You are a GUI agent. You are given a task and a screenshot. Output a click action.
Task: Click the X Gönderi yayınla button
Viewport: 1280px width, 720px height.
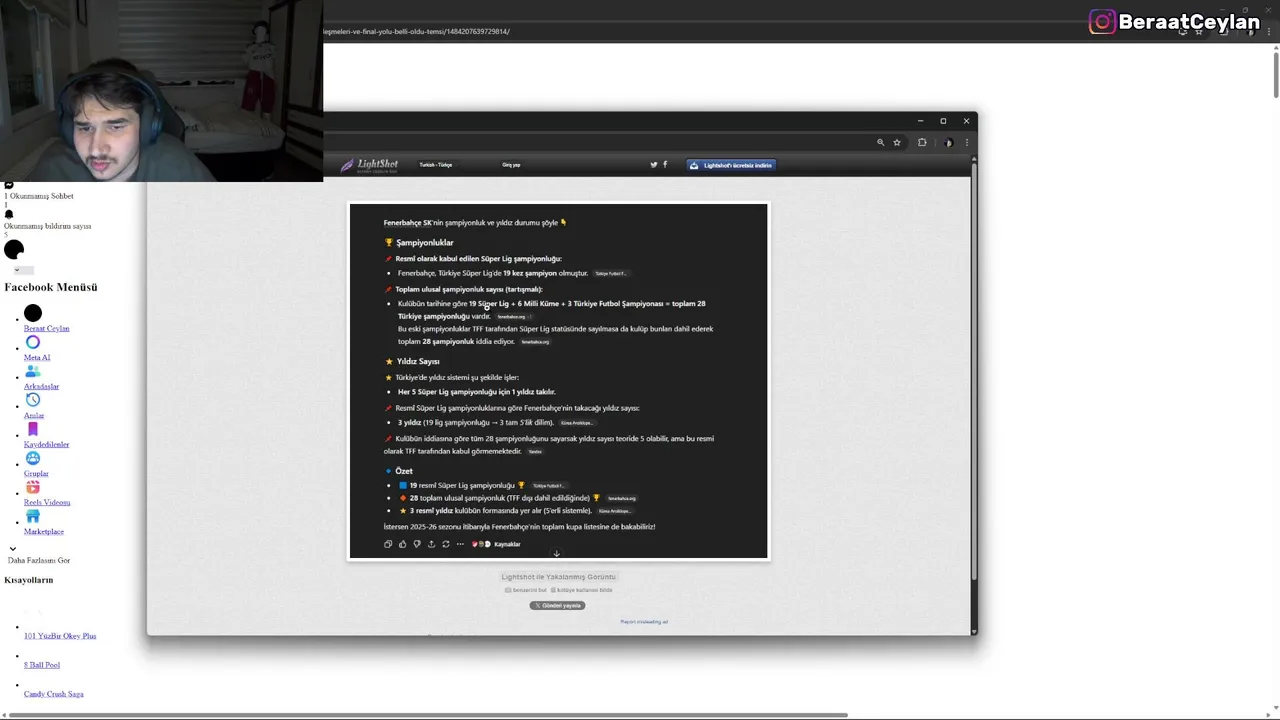(x=557, y=605)
